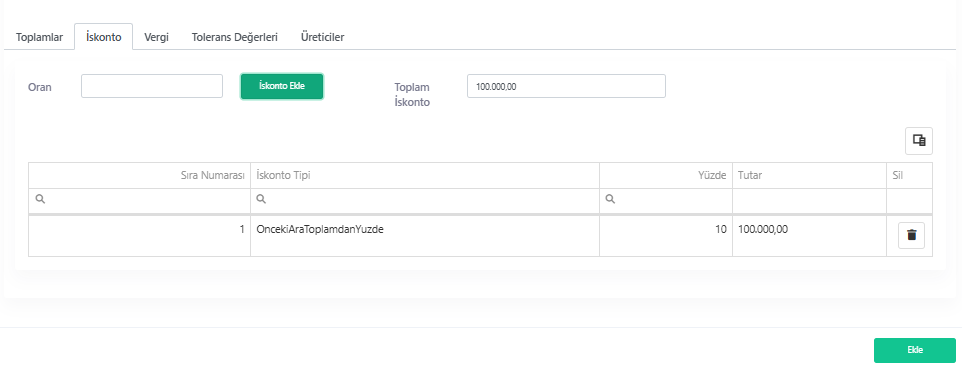This screenshot has width=962, height=373.
Task: Focus the Oran input field
Action: [152, 86]
